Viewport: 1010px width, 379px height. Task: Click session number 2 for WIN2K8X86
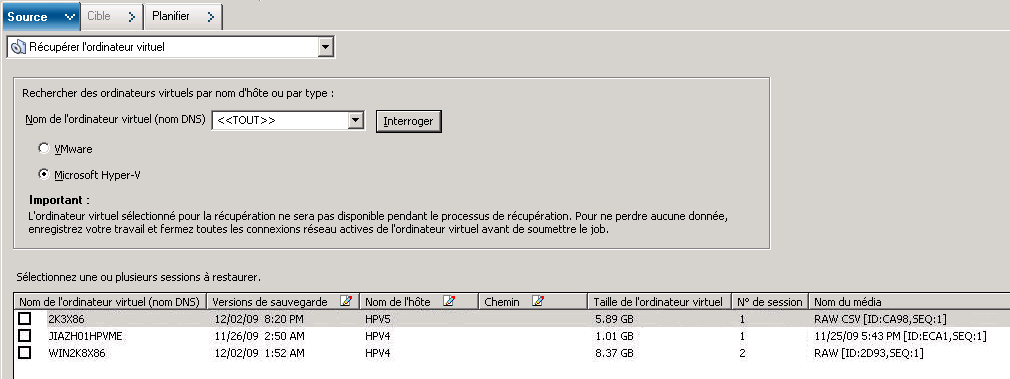pyautogui.click(x=742, y=353)
